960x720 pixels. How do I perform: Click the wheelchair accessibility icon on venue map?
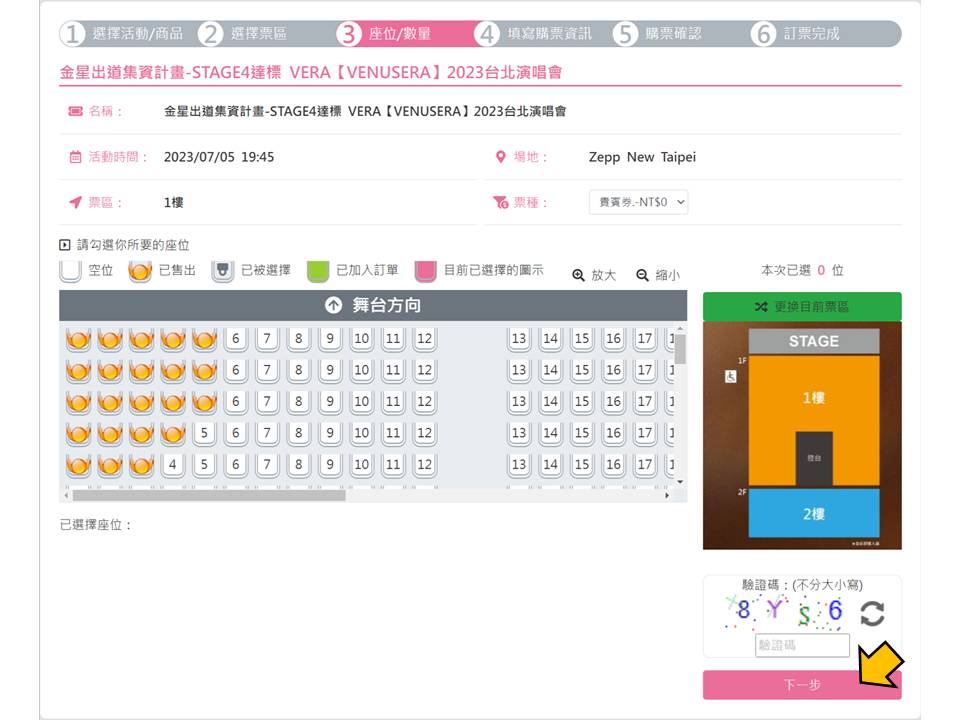click(x=730, y=377)
